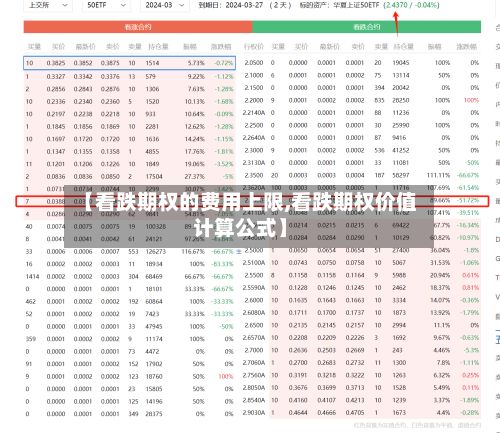Screen dimensions: 500x433
Task: Open the 2024-03 expiry month dropdown
Action: [x=165, y=5]
